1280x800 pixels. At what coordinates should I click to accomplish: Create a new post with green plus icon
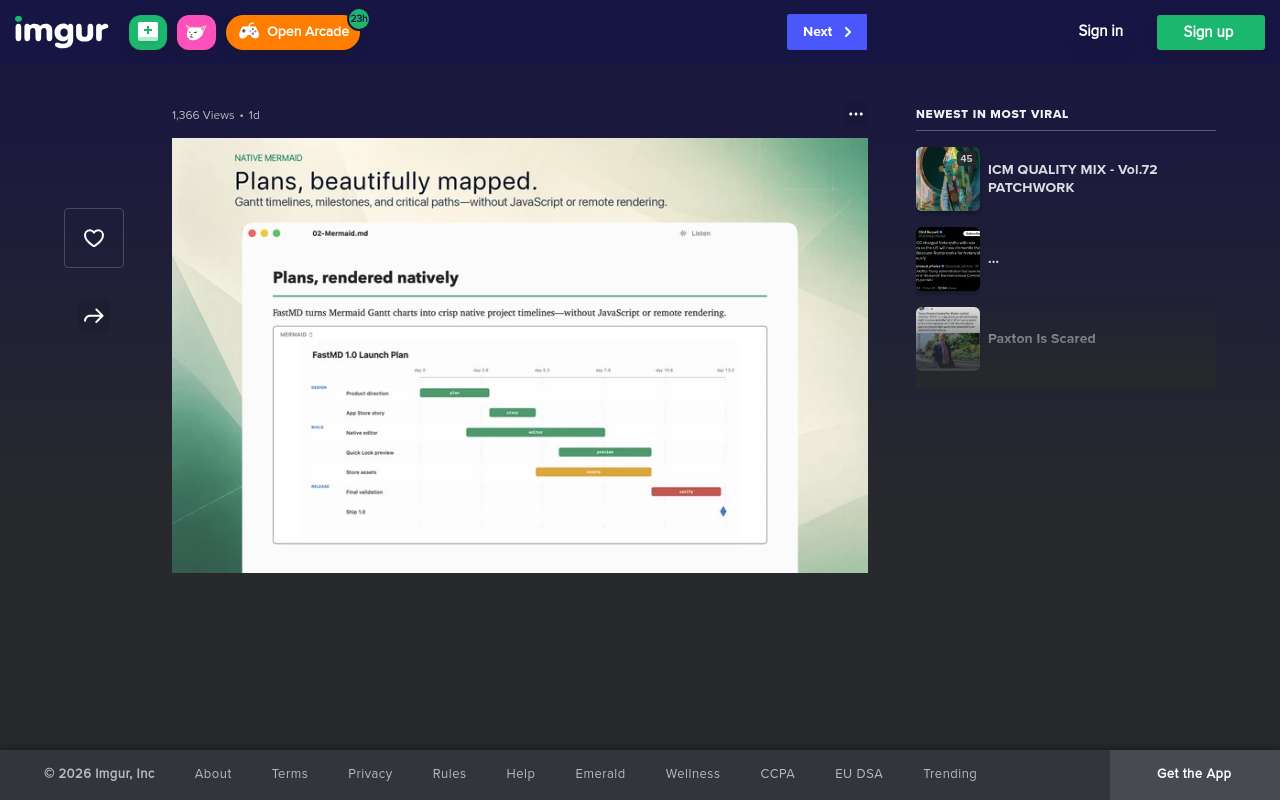[148, 32]
